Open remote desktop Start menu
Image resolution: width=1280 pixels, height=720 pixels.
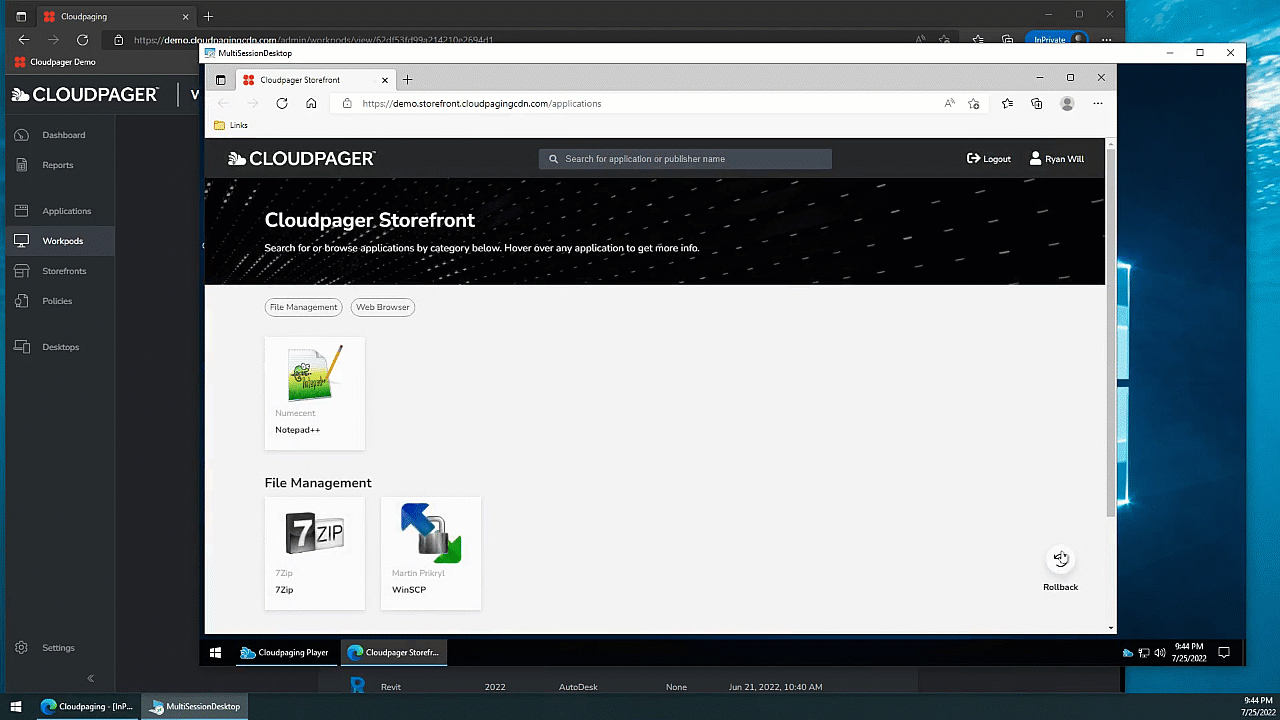point(215,652)
